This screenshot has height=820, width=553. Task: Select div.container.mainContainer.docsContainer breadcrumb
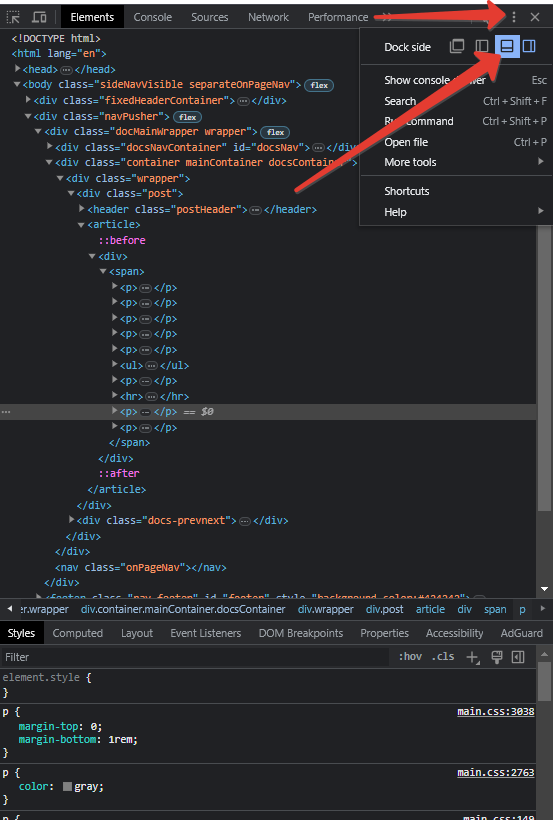pyautogui.click(x=183, y=609)
